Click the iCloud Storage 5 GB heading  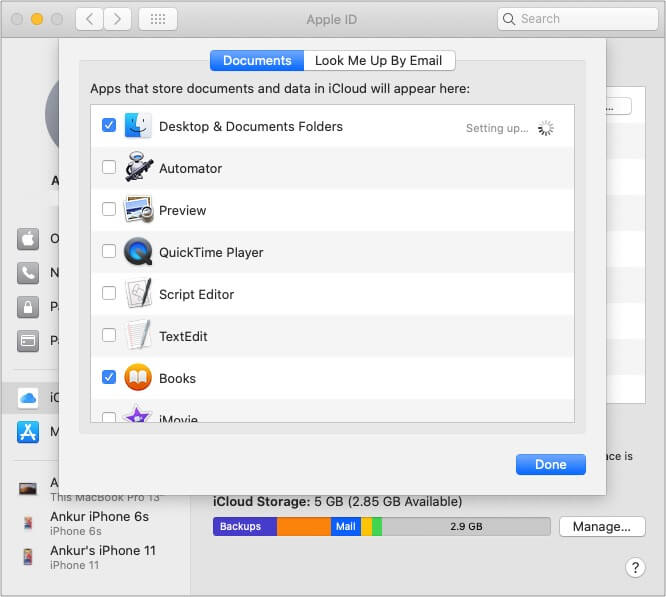[337, 501]
